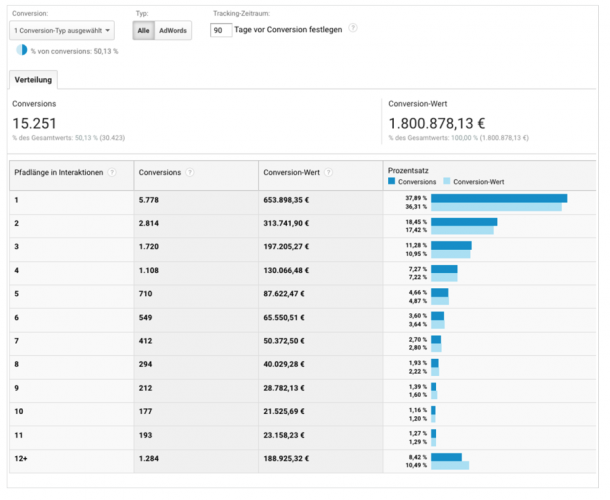Click the 11,28 % percentage label
This screenshot has height=500, width=610.
click(x=416, y=245)
